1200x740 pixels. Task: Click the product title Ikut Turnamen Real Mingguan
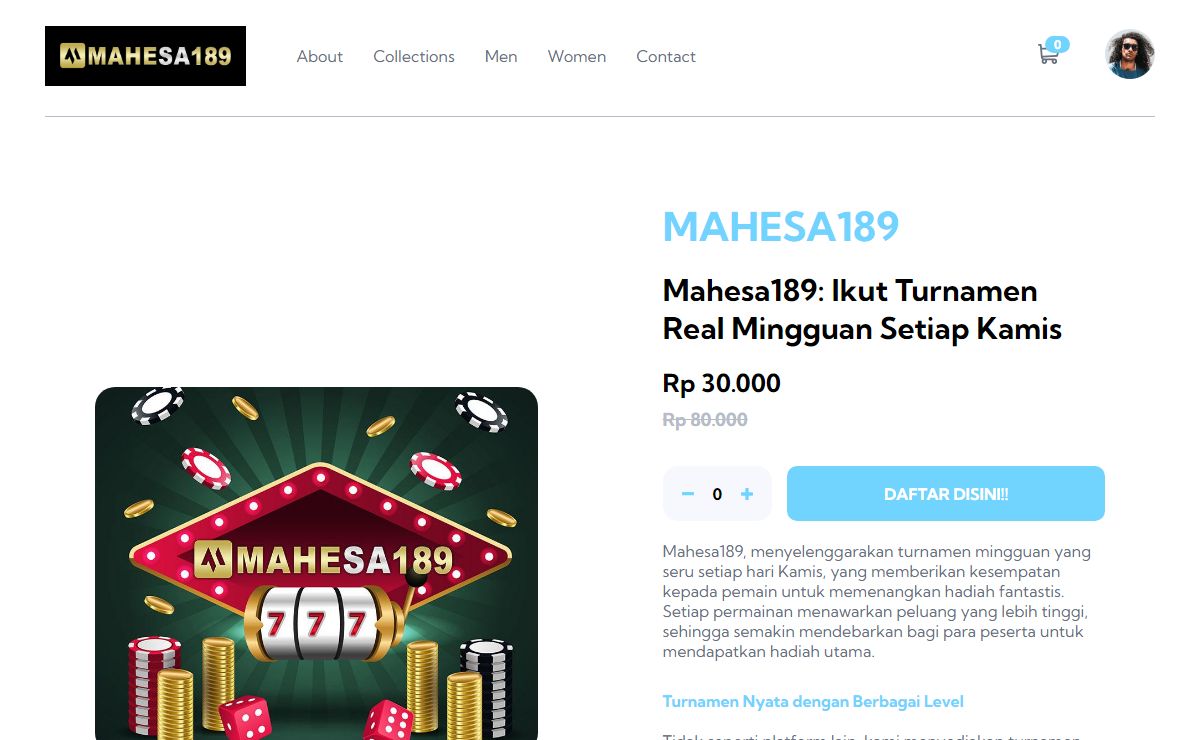click(862, 310)
